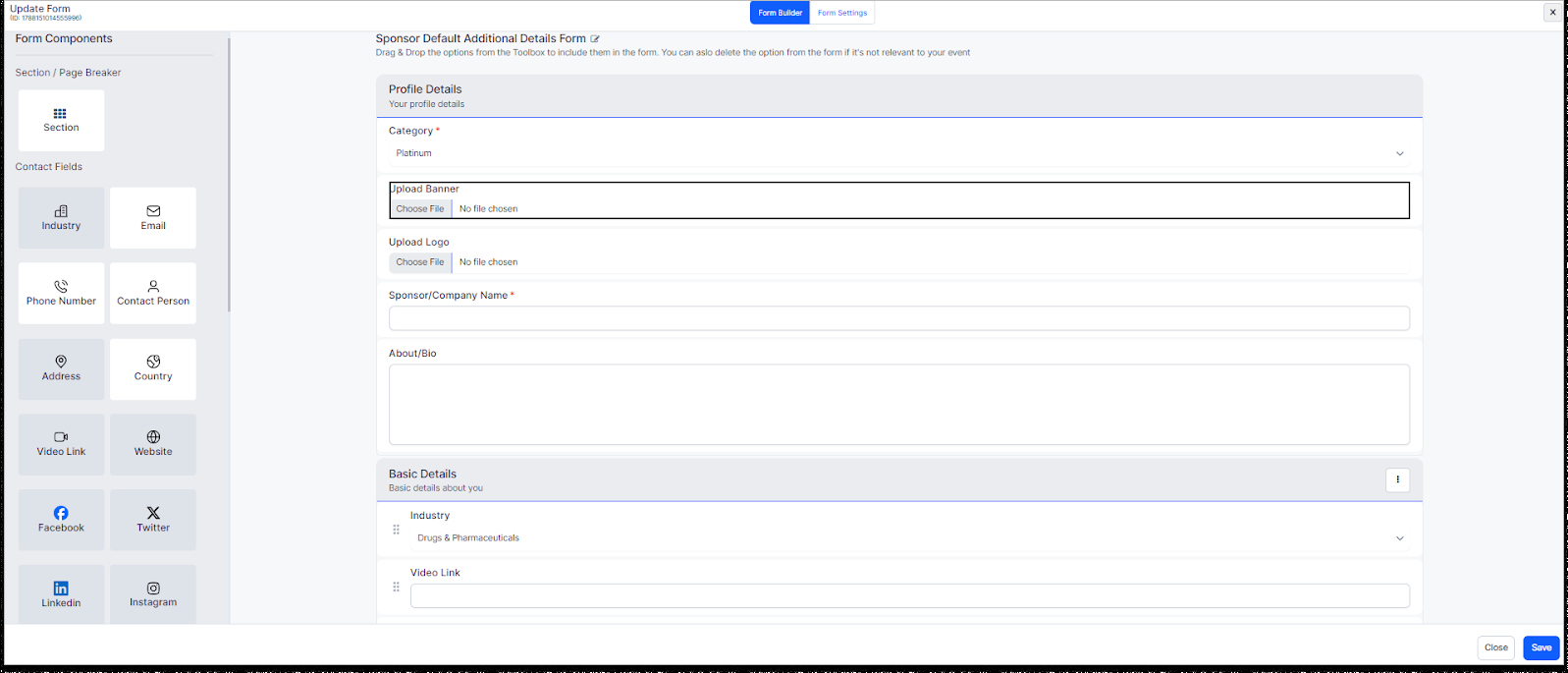The height and width of the screenshot is (673, 1568).
Task: Add the Twitter component tile
Action: pyautogui.click(x=153, y=520)
